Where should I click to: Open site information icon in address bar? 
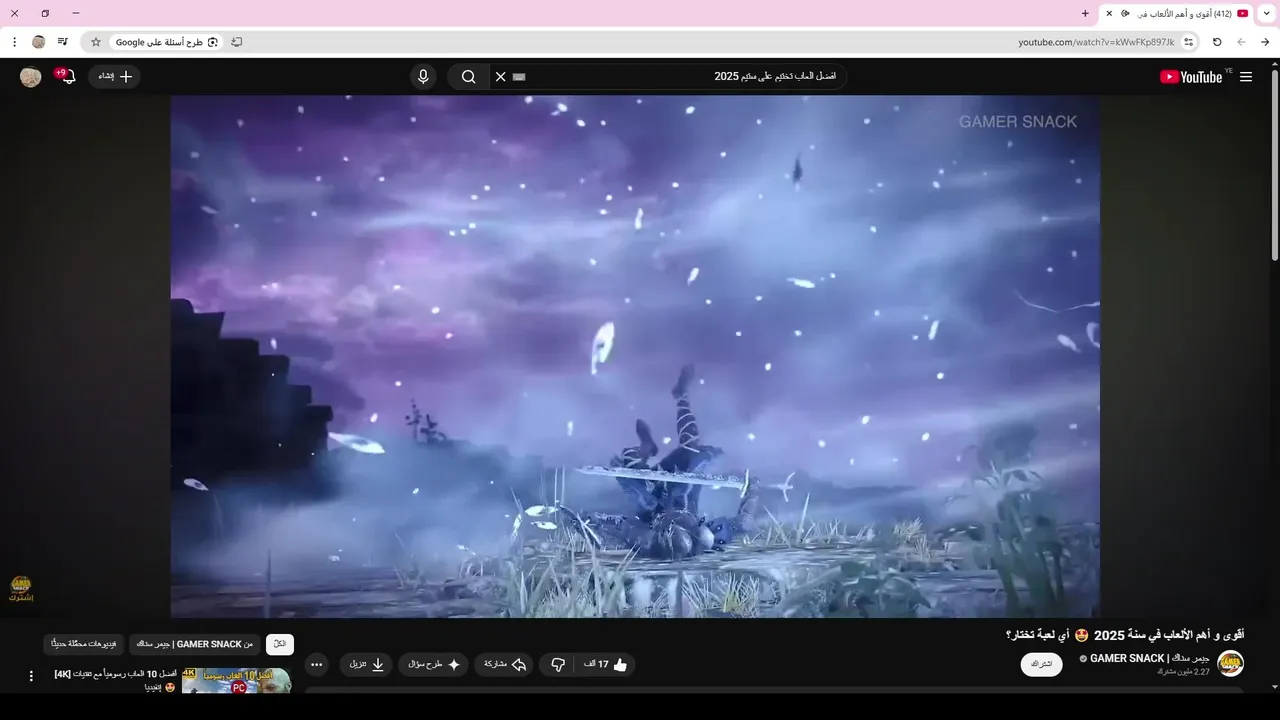click(x=1188, y=42)
